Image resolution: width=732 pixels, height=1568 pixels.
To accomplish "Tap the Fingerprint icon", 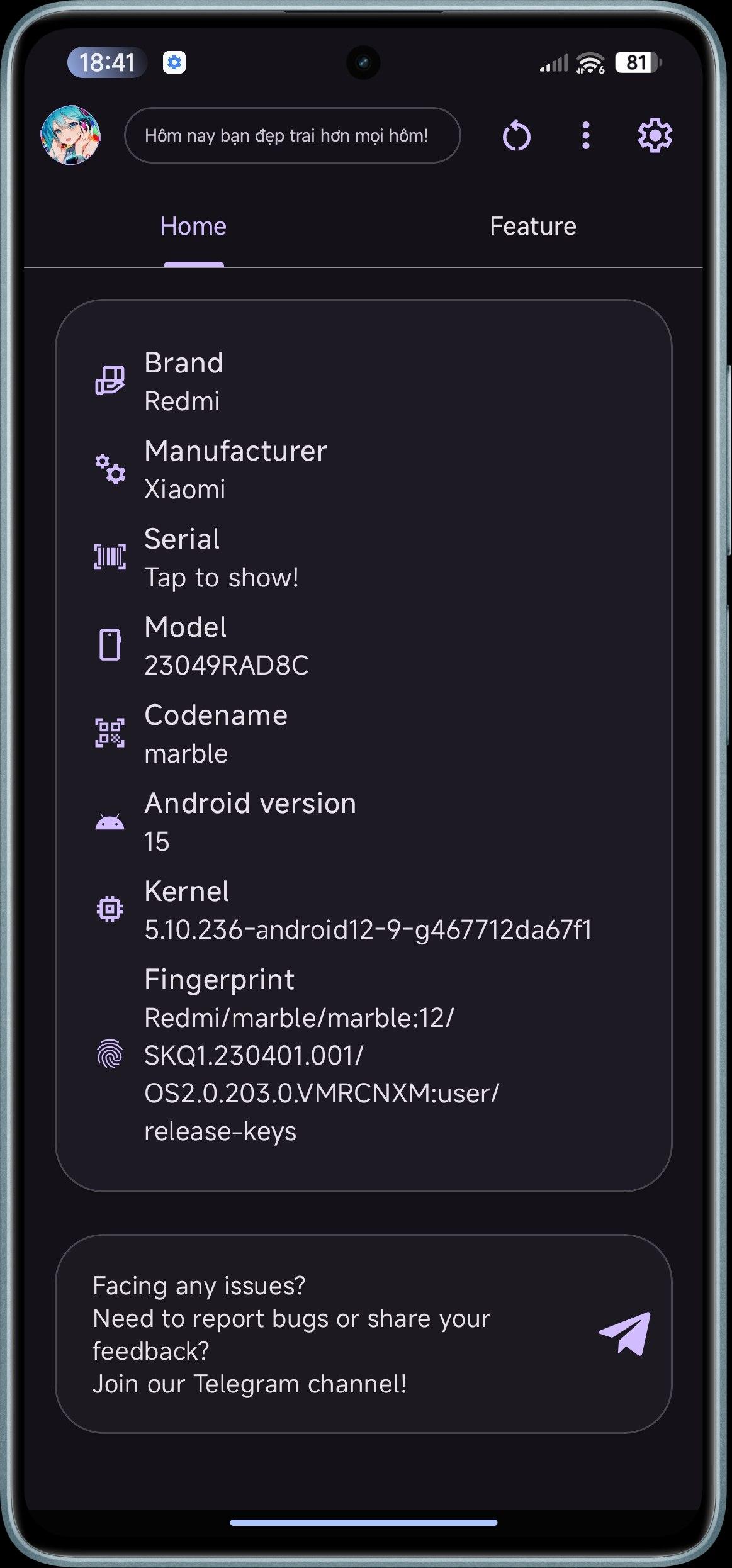I will (x=110, y=1053).
